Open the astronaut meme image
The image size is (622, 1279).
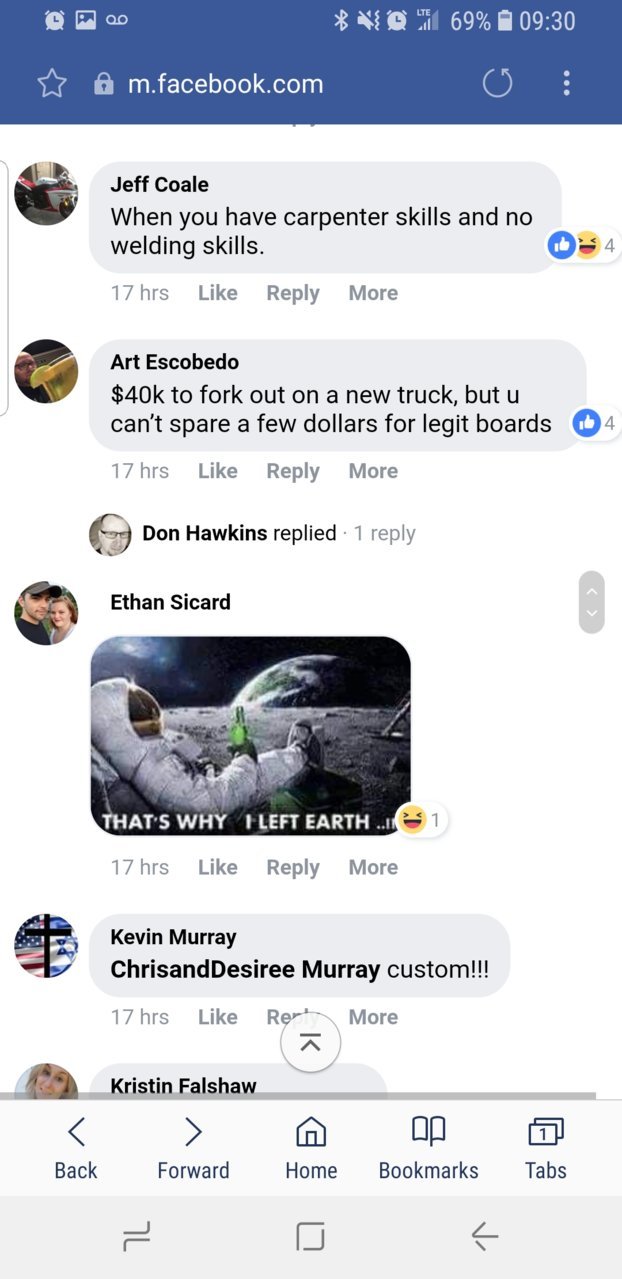[250, 736]
